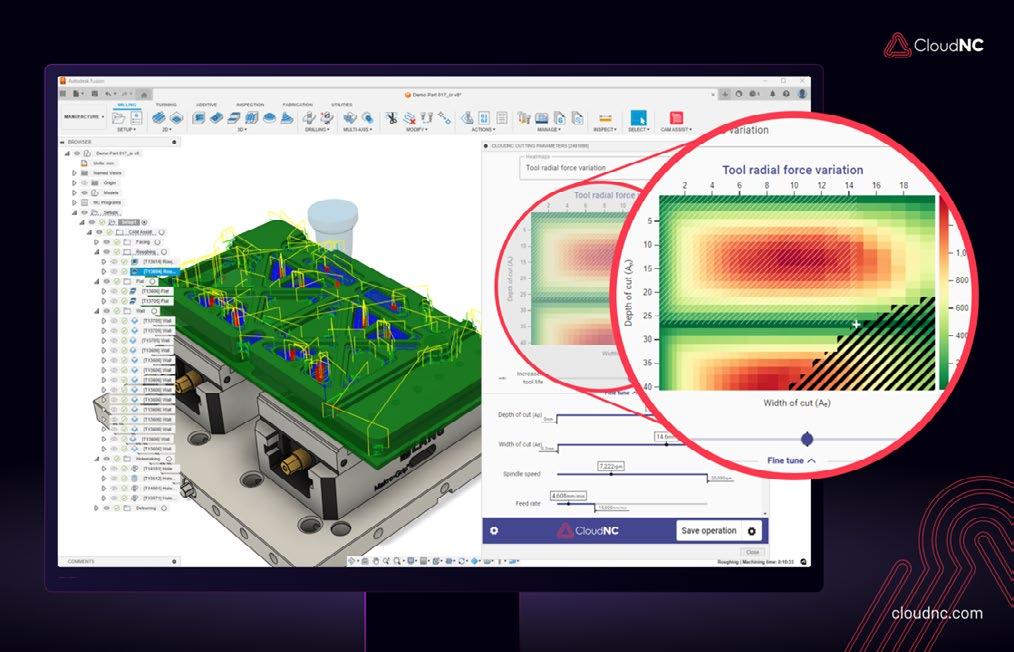Click the ruler icon above INSPECT
This screenshot has width=1014, height=652.
coord(605,118)
